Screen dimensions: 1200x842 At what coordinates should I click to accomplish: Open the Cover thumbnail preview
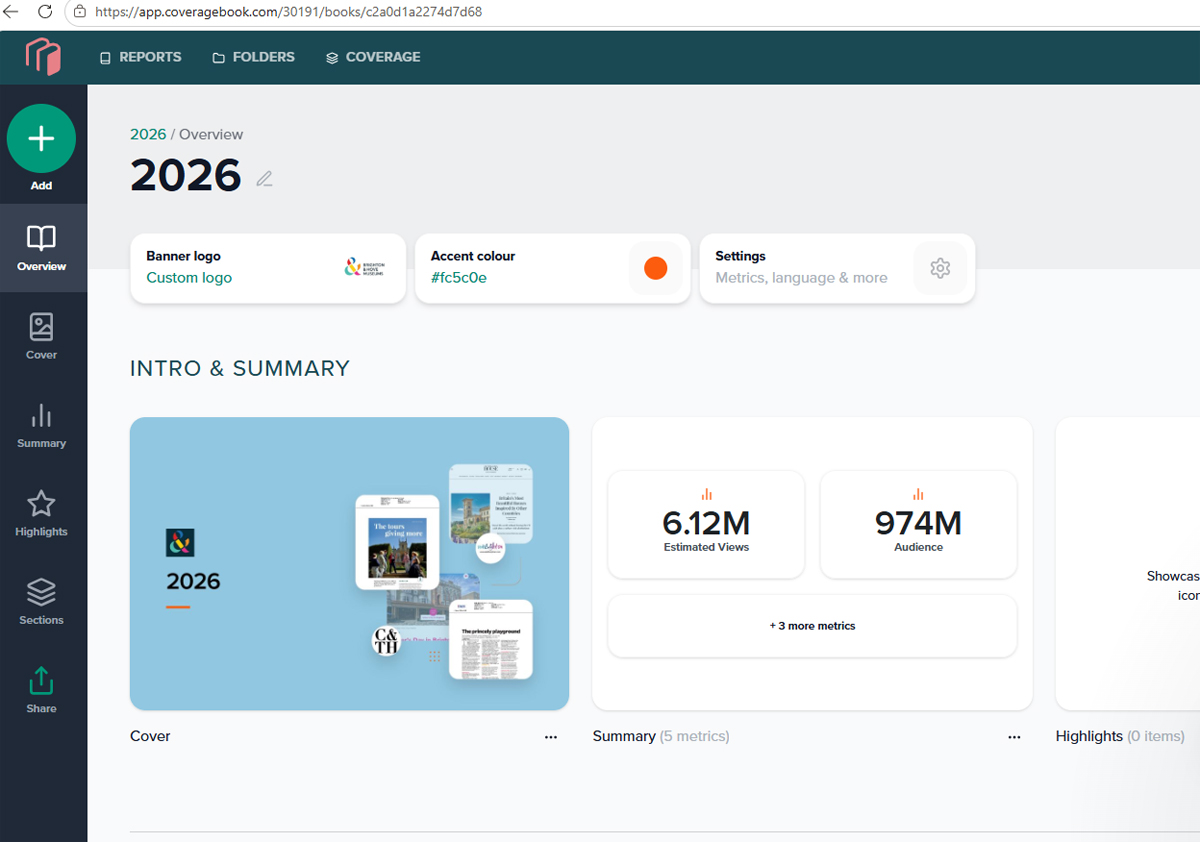[x=349, y=563]
